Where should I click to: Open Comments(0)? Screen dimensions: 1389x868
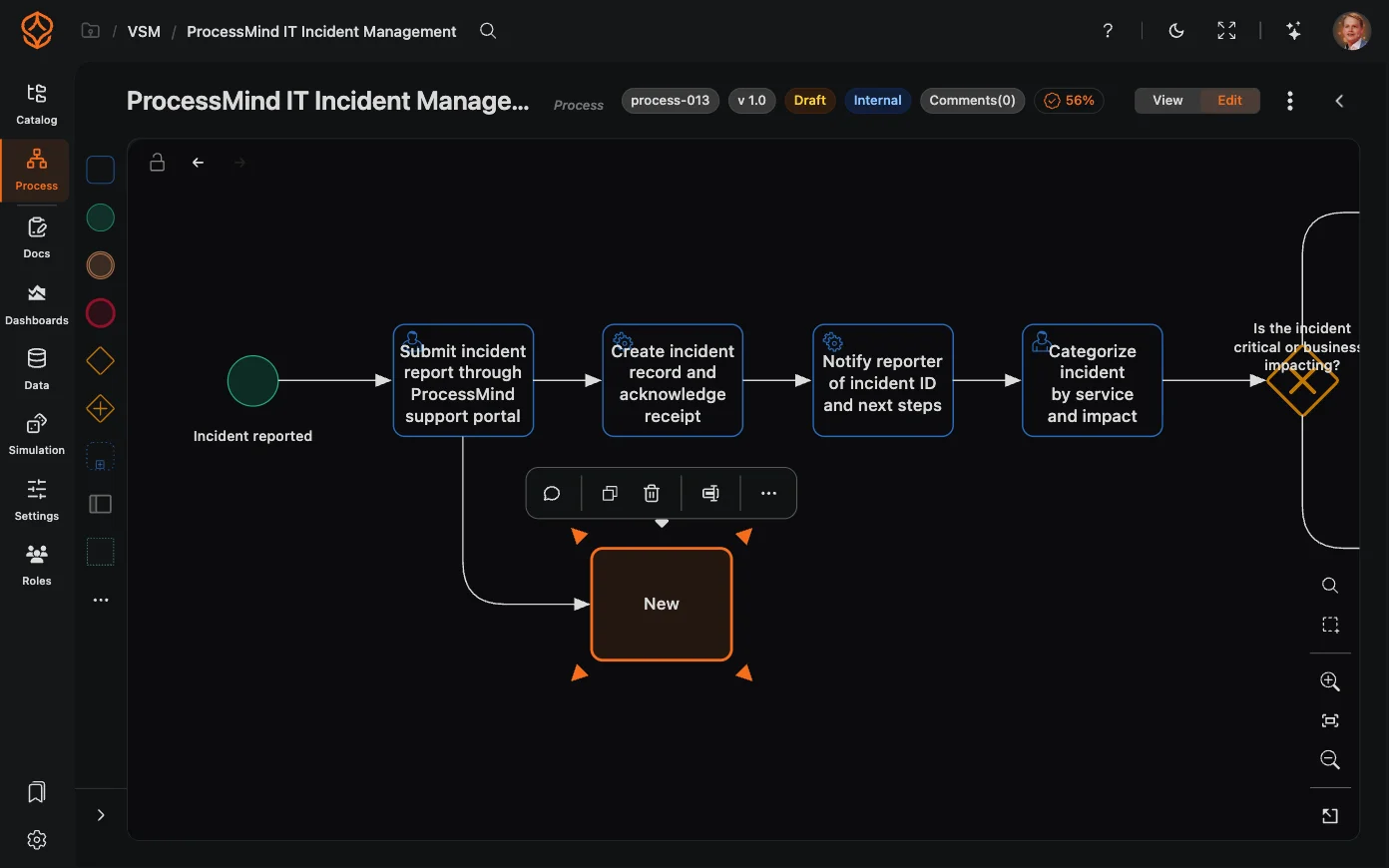[x=973, y=101]
